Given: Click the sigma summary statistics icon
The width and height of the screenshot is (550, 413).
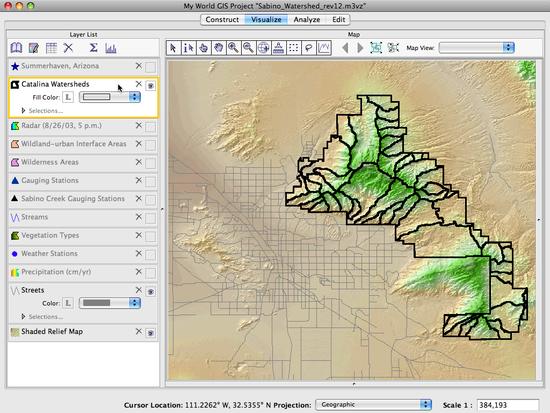Looking at the screenshot, I should 93,48.
